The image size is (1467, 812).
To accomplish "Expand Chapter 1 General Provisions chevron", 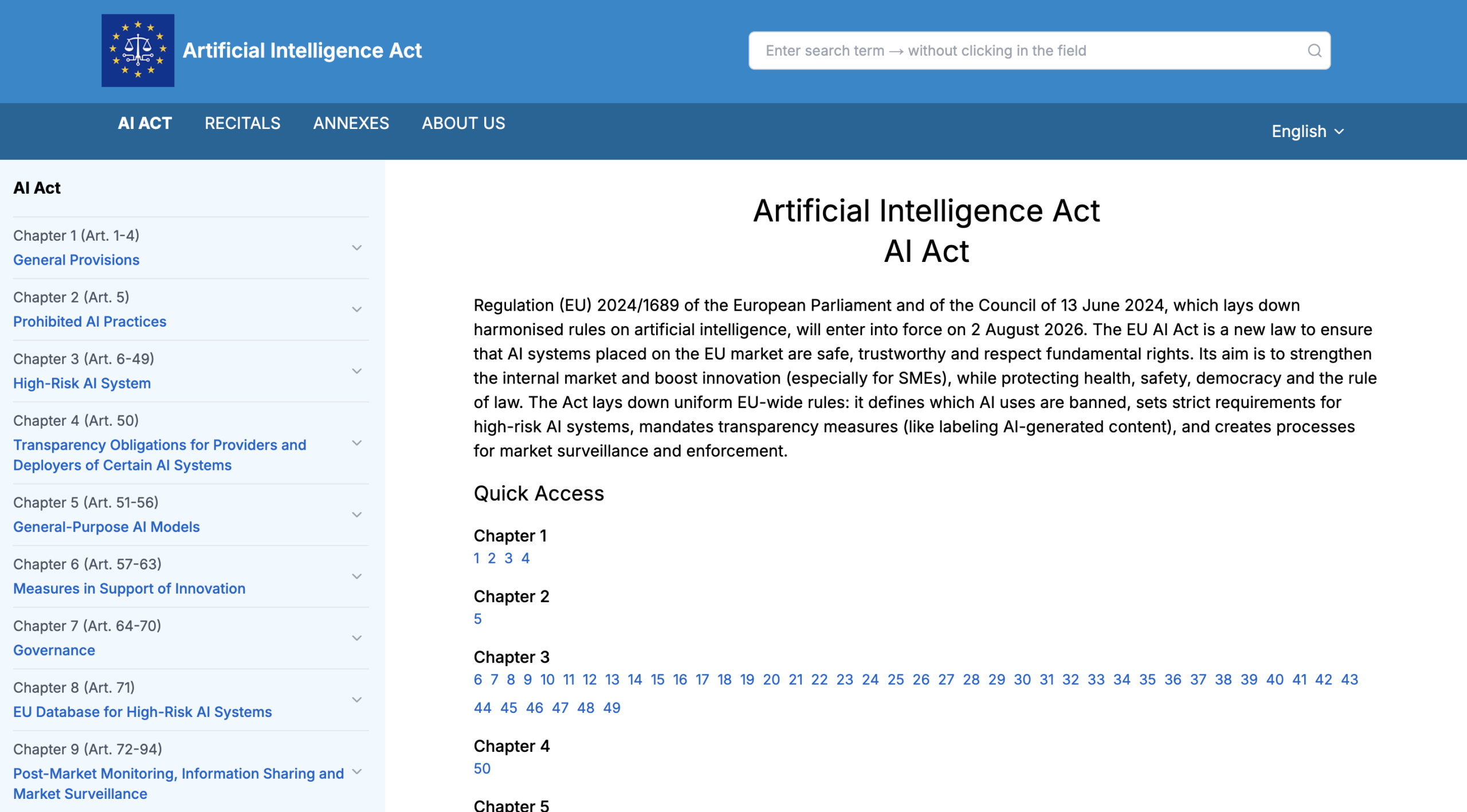I will pos(356,248).
